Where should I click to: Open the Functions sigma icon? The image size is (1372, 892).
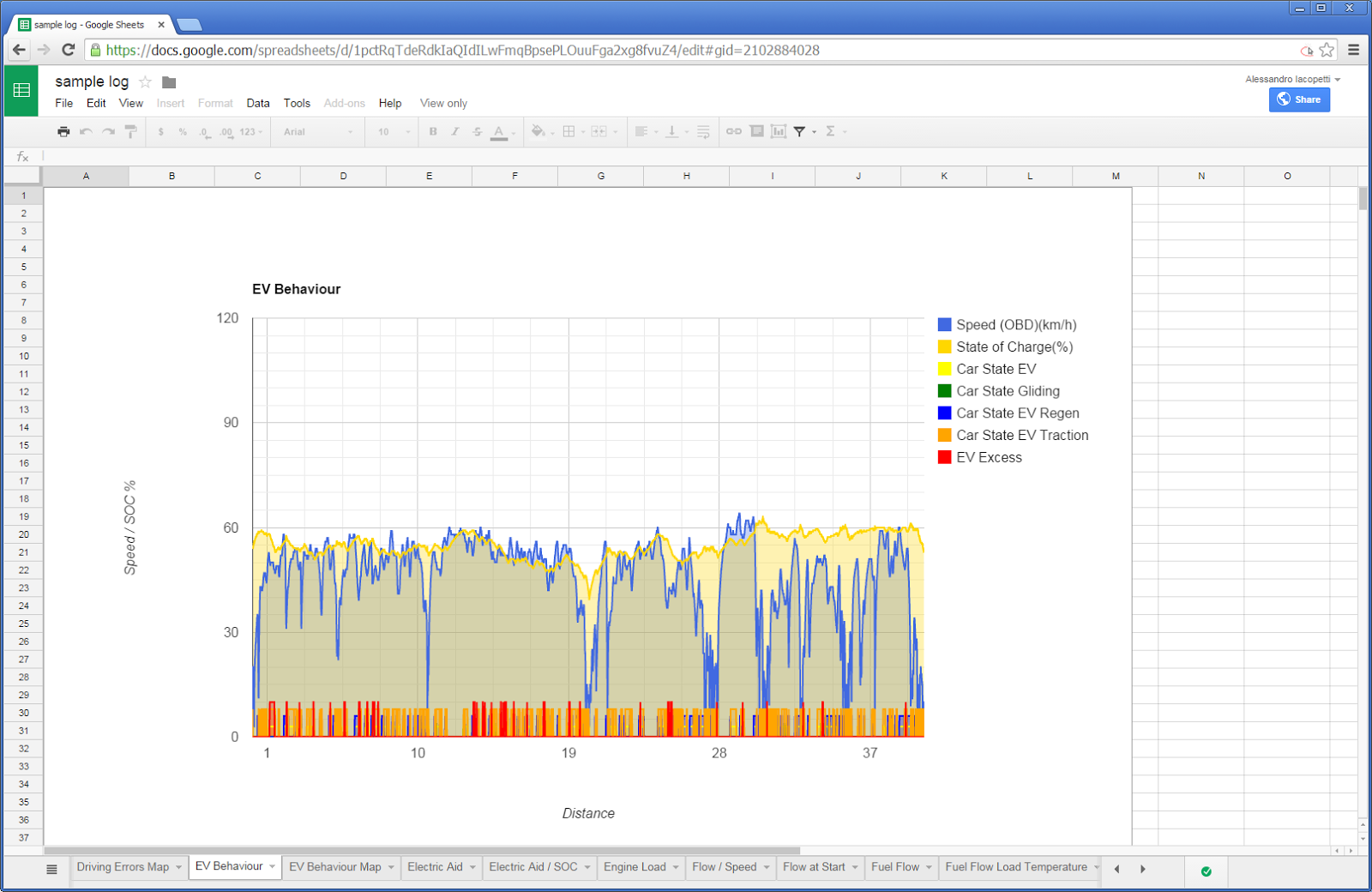pos(832,131)
